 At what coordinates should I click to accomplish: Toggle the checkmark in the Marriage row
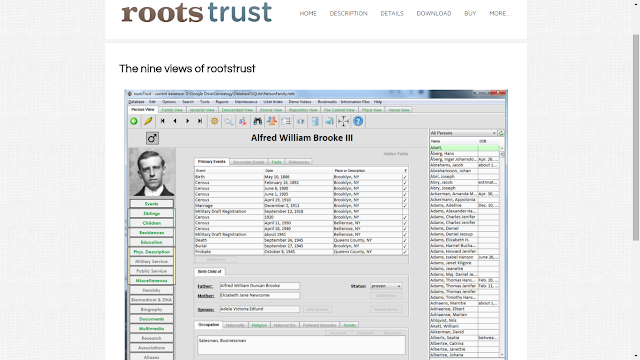(x=405, y=206)
